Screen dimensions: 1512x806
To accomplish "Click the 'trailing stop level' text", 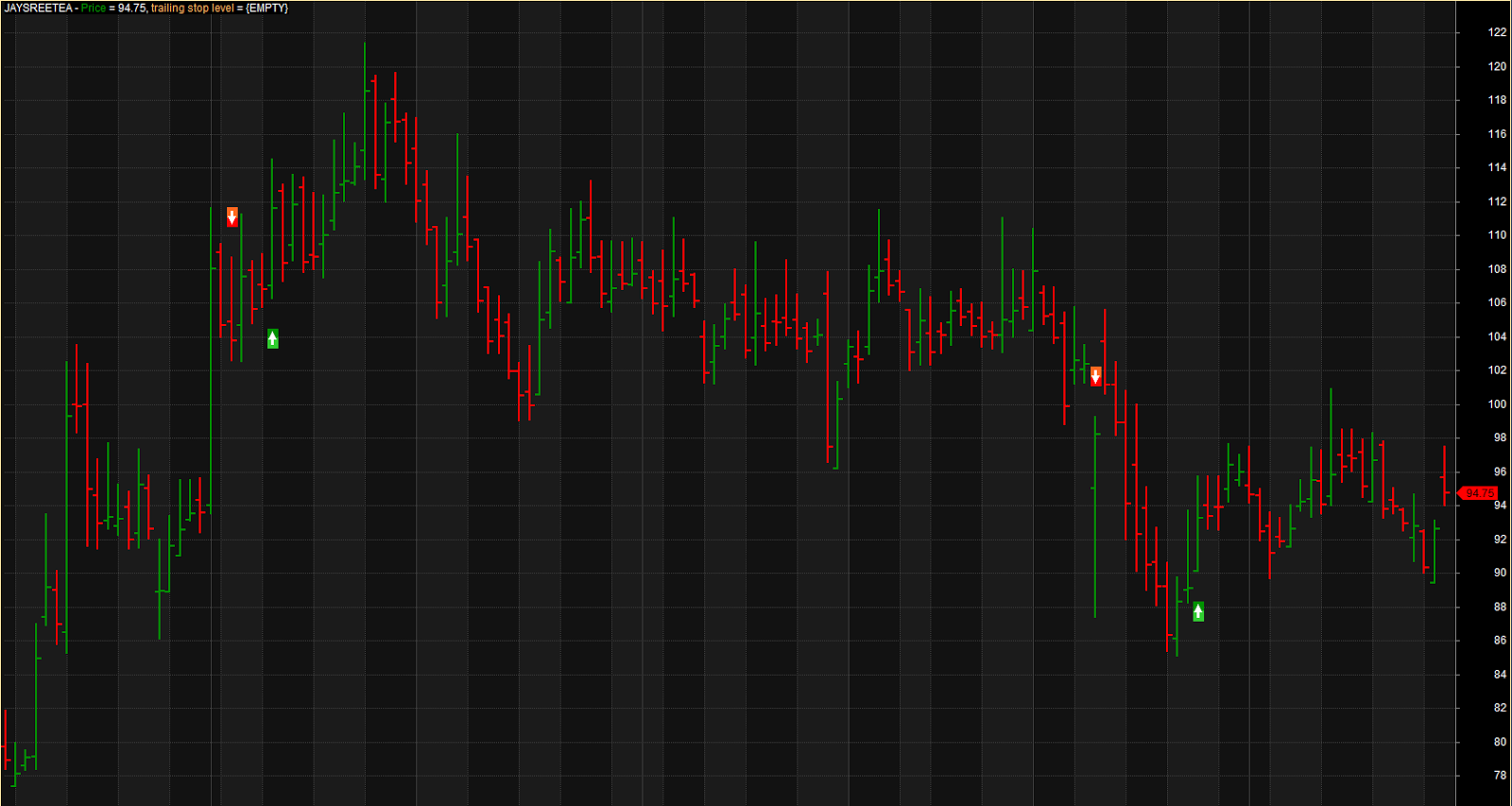I will pyautogui.click(x=192, y=8).
